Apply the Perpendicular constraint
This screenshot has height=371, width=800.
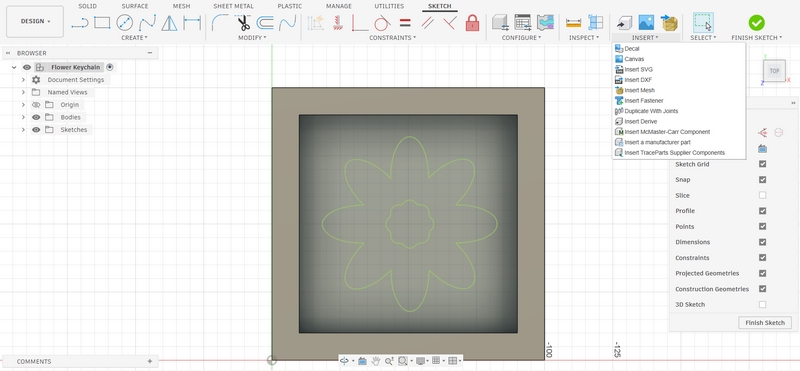(449, 23)
